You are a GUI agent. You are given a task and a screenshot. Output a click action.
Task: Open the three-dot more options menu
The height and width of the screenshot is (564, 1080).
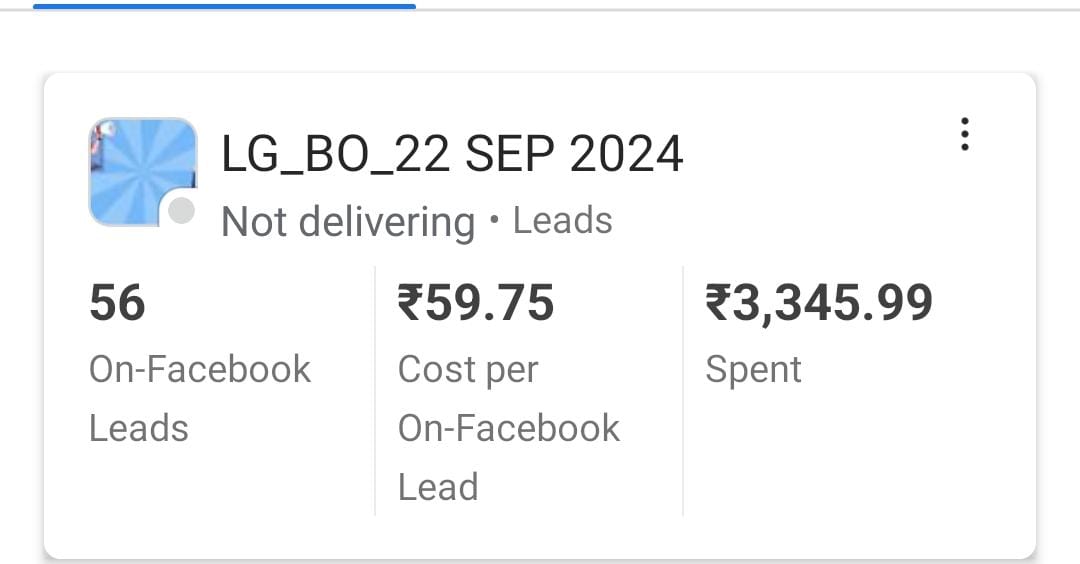pos(964,134)
